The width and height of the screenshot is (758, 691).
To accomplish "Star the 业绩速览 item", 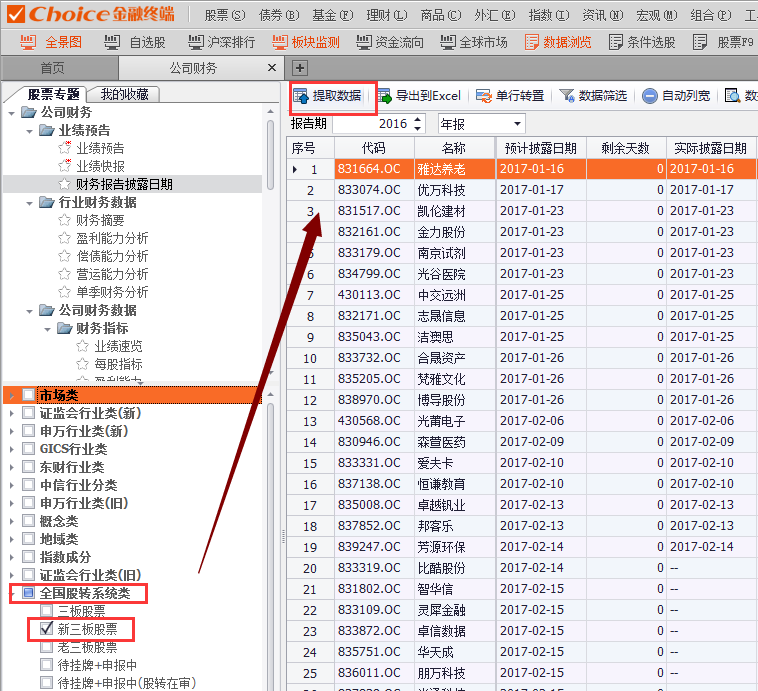I will [x=83, y=346].
